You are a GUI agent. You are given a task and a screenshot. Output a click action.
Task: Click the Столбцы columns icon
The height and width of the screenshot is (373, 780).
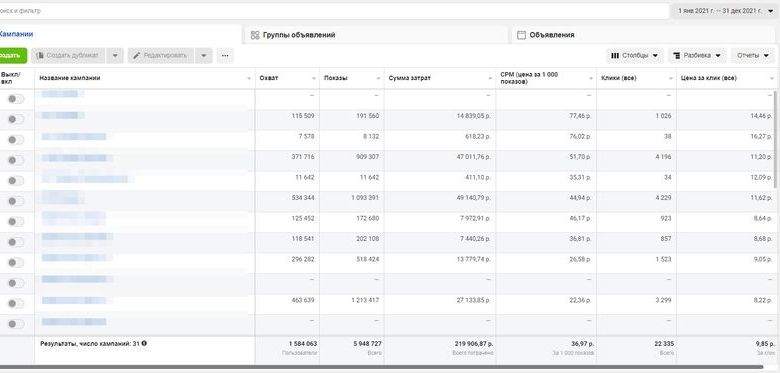(615, 55)
